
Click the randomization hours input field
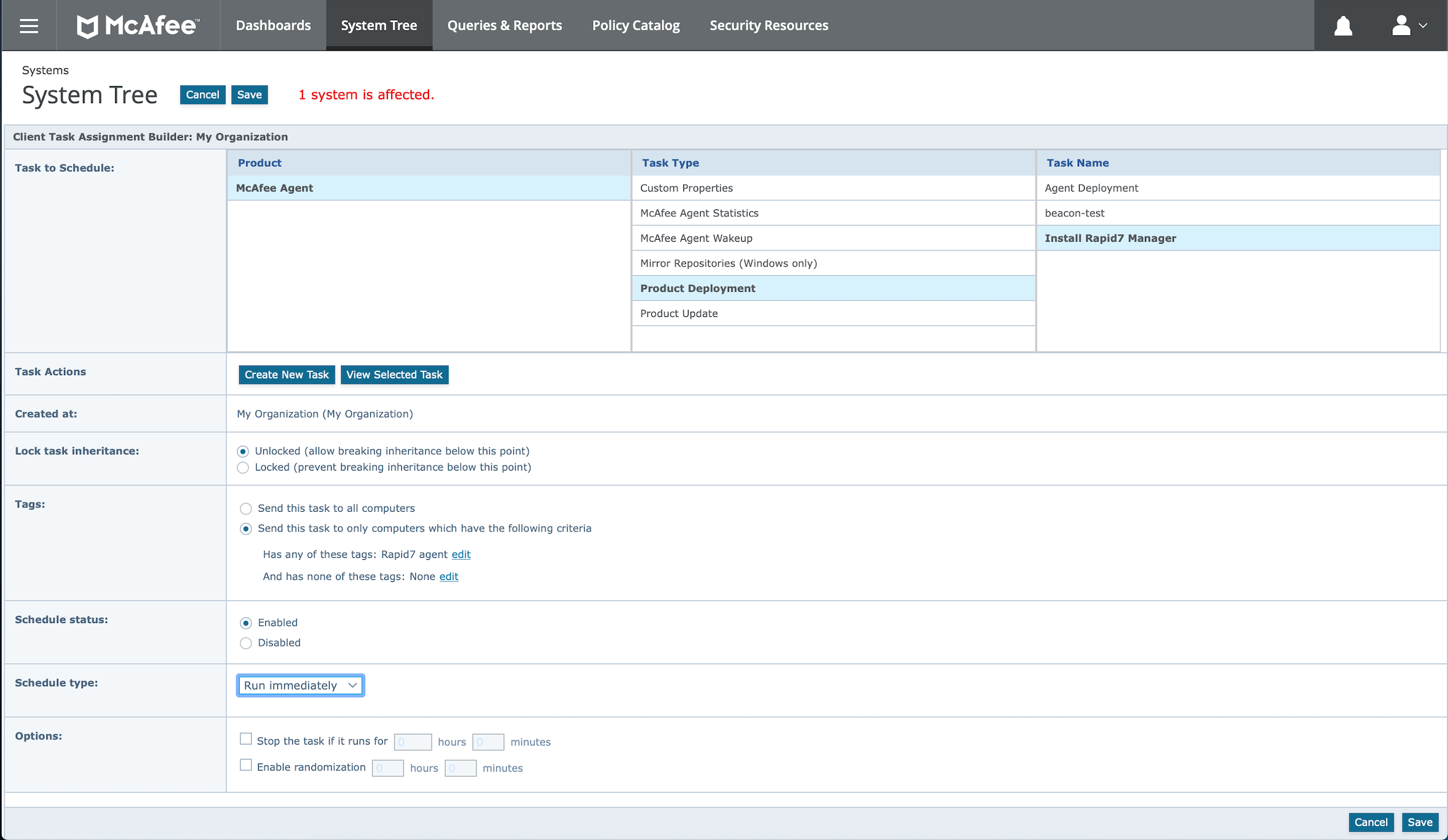point(387,768)
